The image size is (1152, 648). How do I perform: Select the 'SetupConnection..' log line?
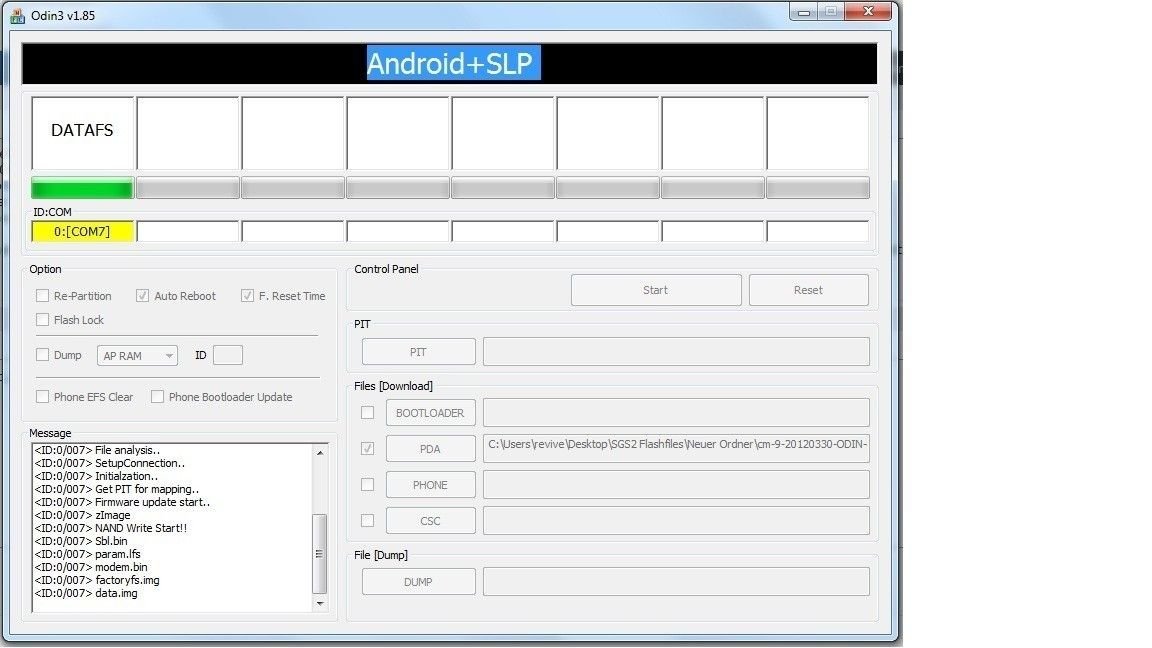point(109,463)
